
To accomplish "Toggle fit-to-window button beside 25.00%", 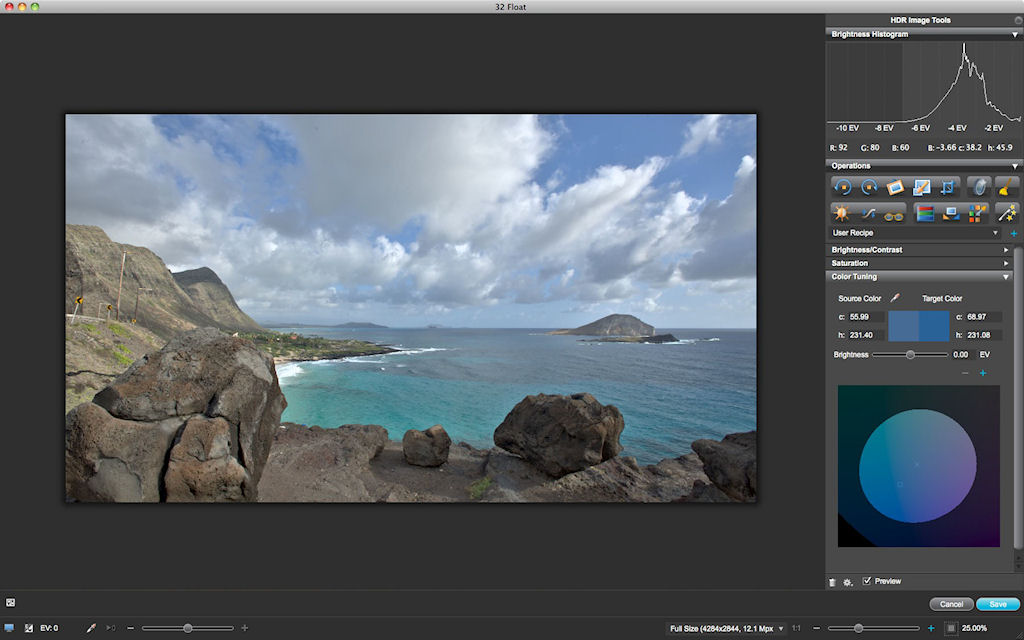I will point(950,628).
